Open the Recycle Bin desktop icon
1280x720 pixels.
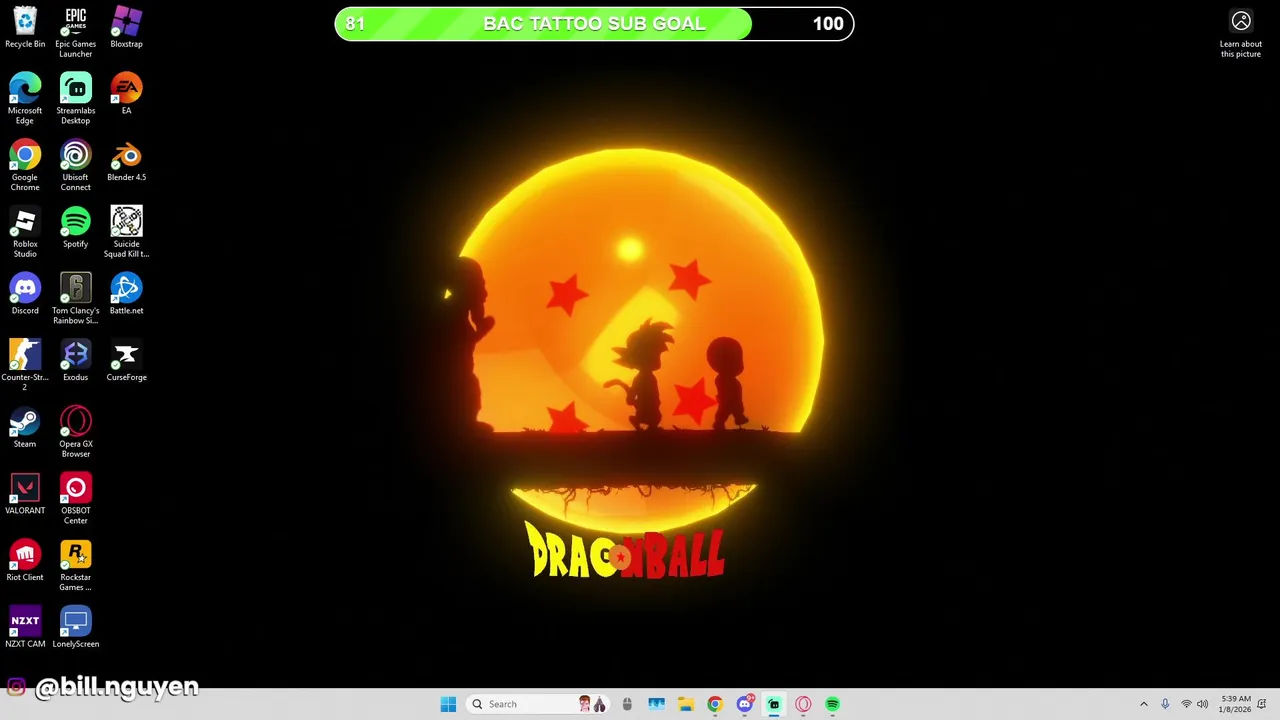pyautogui.click(x=25, y=28)
